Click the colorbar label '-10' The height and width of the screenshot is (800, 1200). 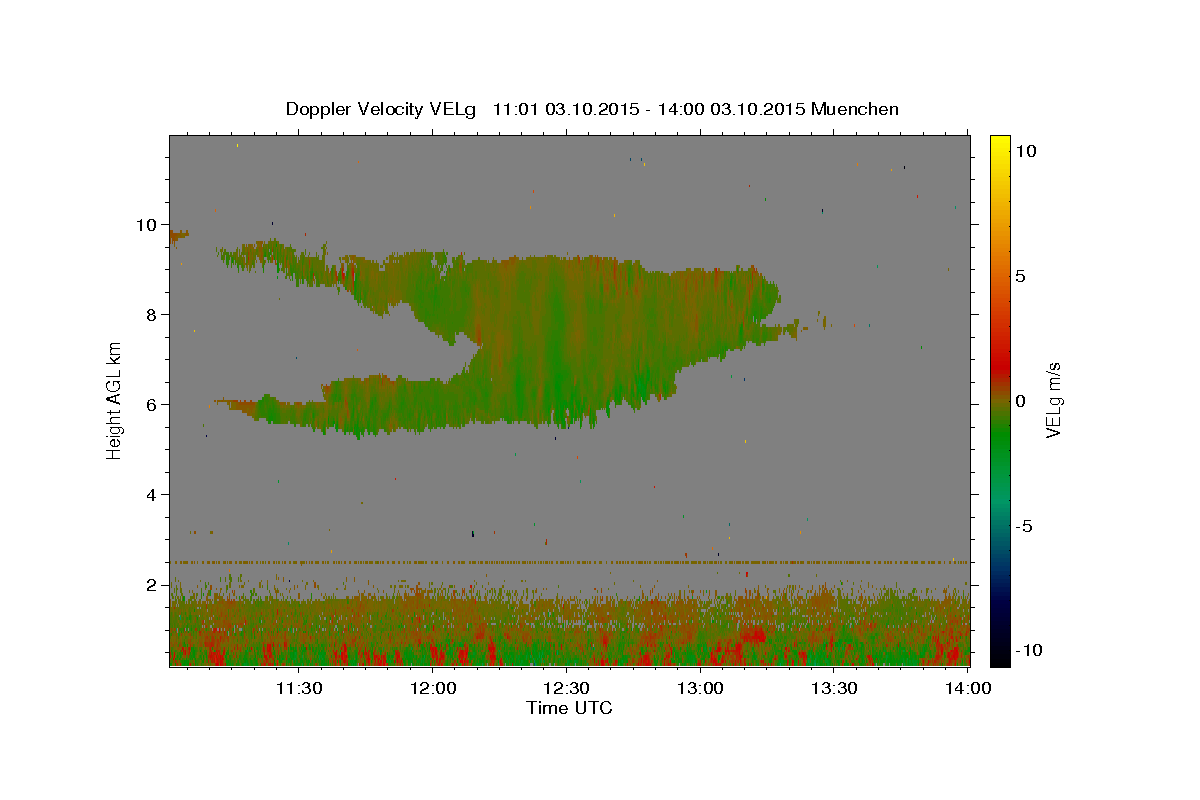point(1027,650)
